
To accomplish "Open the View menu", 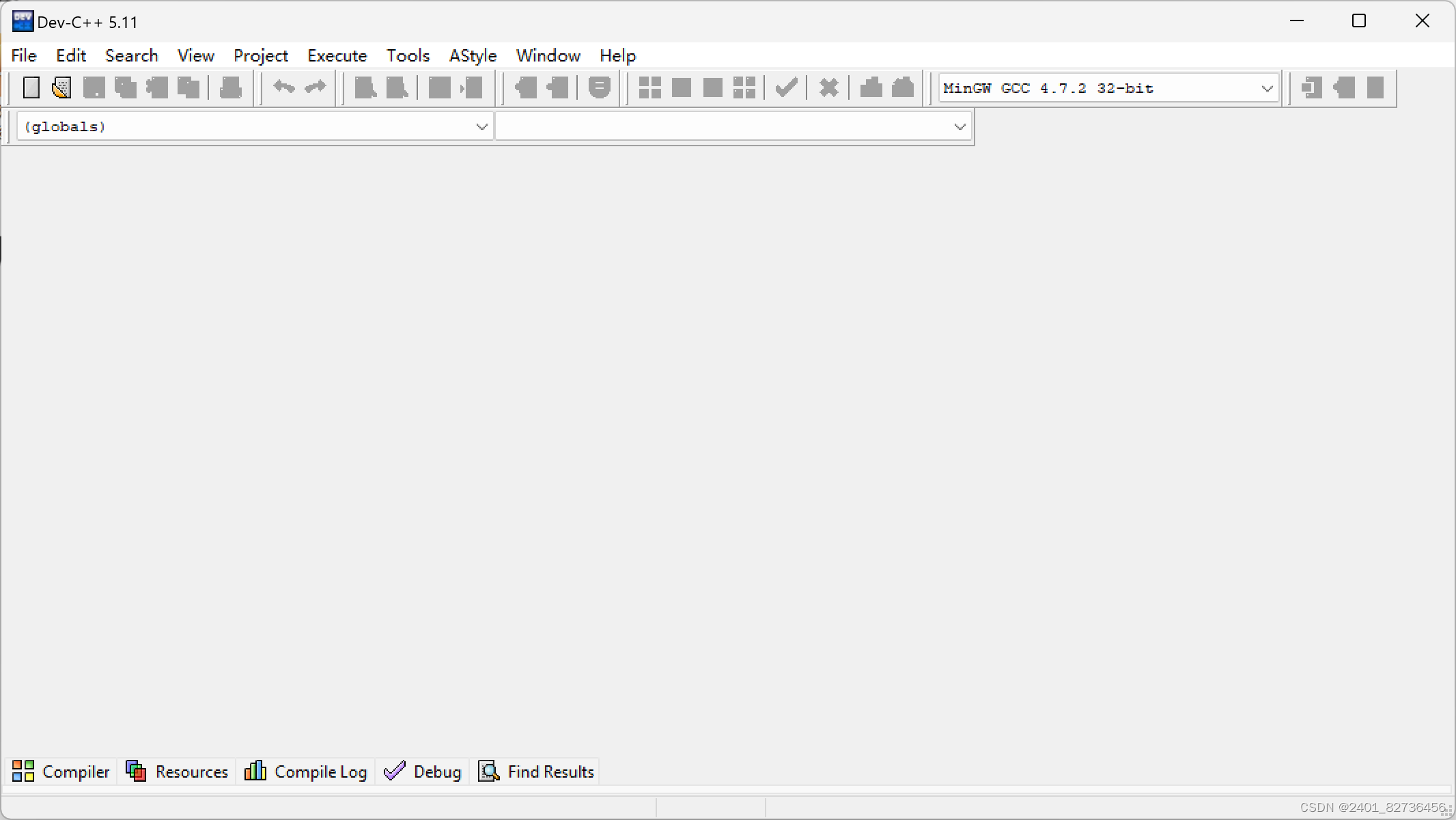I will [x=196, y=55].
